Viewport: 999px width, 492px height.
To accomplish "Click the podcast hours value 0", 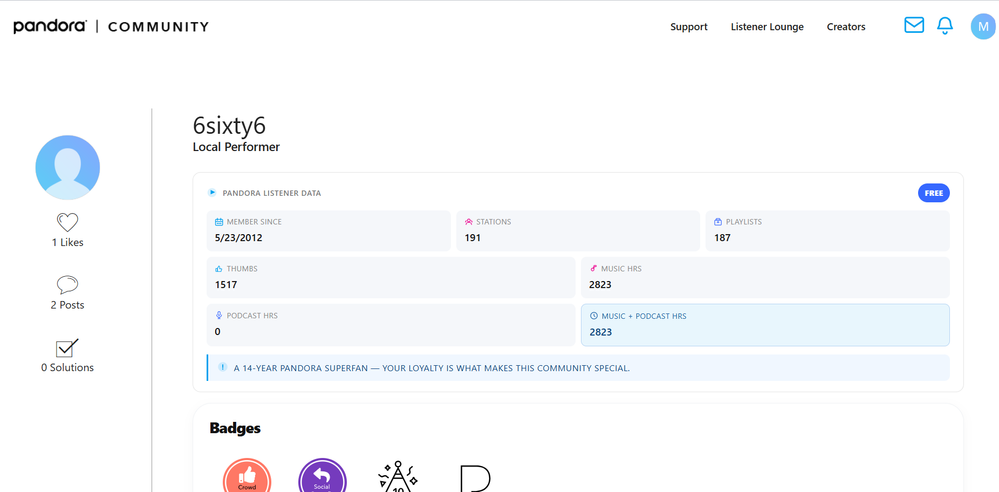I will (218, 331).
